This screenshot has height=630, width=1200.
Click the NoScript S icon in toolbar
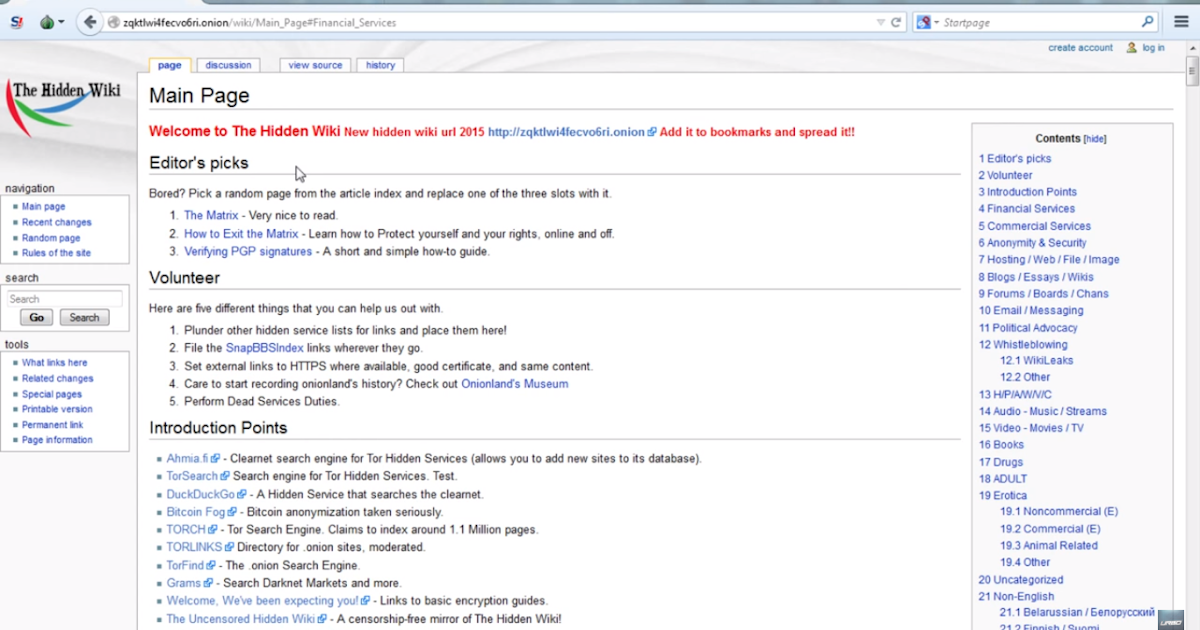(x=16, y=22)
